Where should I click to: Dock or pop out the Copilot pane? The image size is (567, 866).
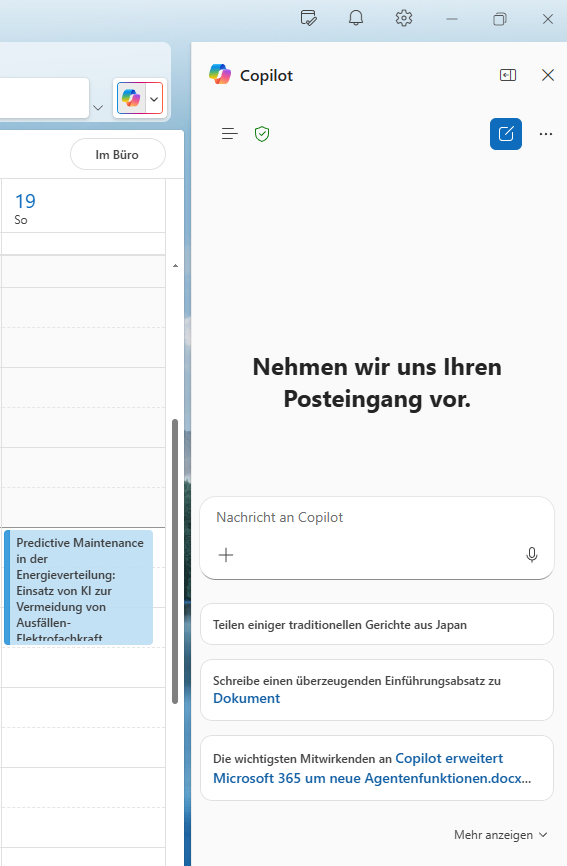click(x=508, y=75)
